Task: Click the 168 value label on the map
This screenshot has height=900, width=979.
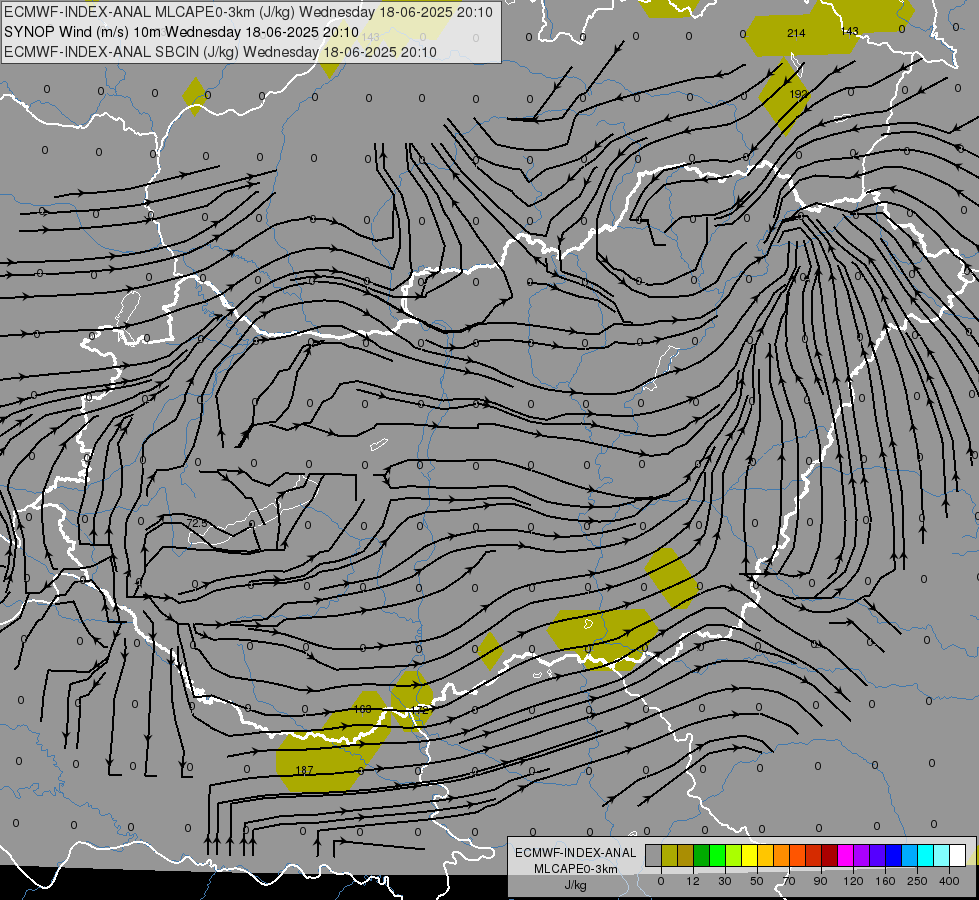Action: pyautogui.click(x=362, y=709)
